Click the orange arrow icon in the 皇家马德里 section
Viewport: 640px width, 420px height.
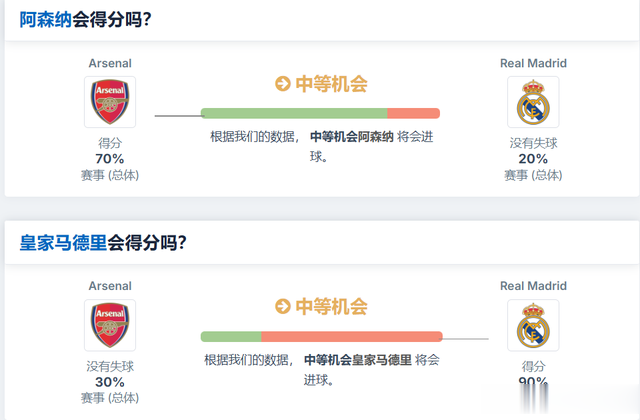pyautogui.click(x=283, y=307)
